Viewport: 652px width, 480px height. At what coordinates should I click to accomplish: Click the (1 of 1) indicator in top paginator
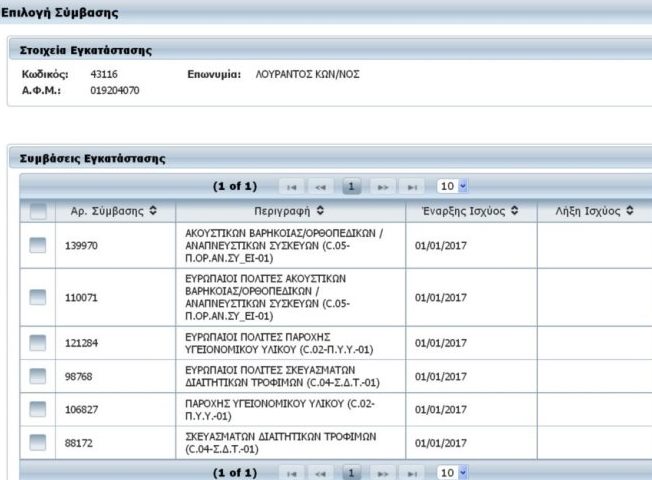[235, 186]
